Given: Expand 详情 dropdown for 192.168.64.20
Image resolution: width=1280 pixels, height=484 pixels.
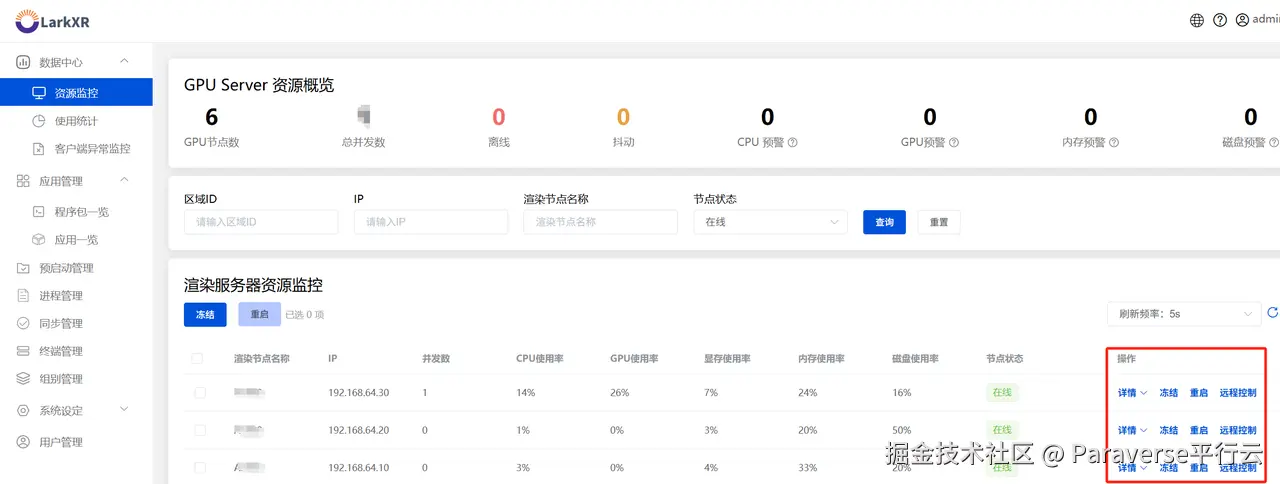Looking at the screenshot, I should point(1133,430).
